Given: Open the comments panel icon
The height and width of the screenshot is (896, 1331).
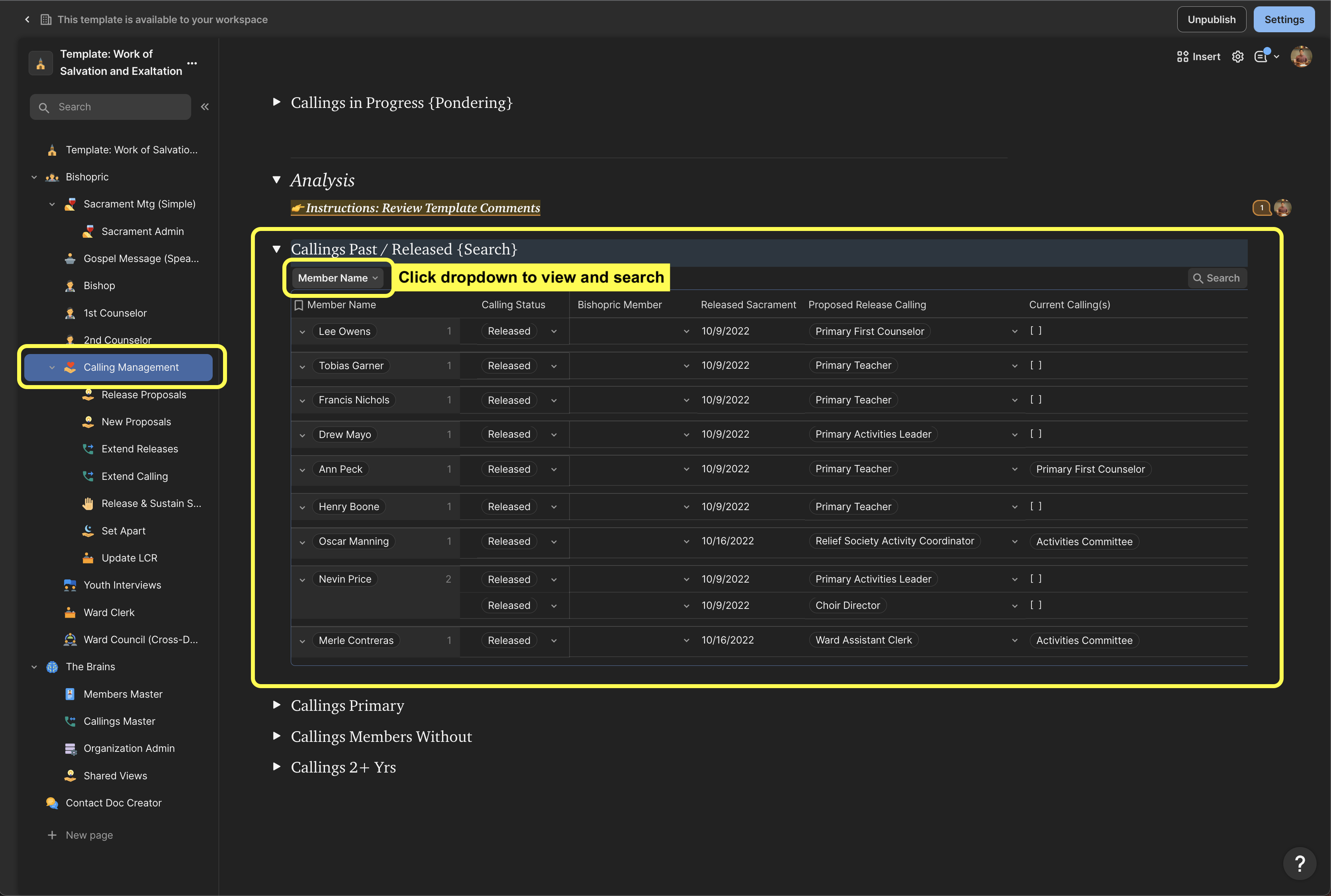Looking at the screenshot, I should click(1261, 57).
